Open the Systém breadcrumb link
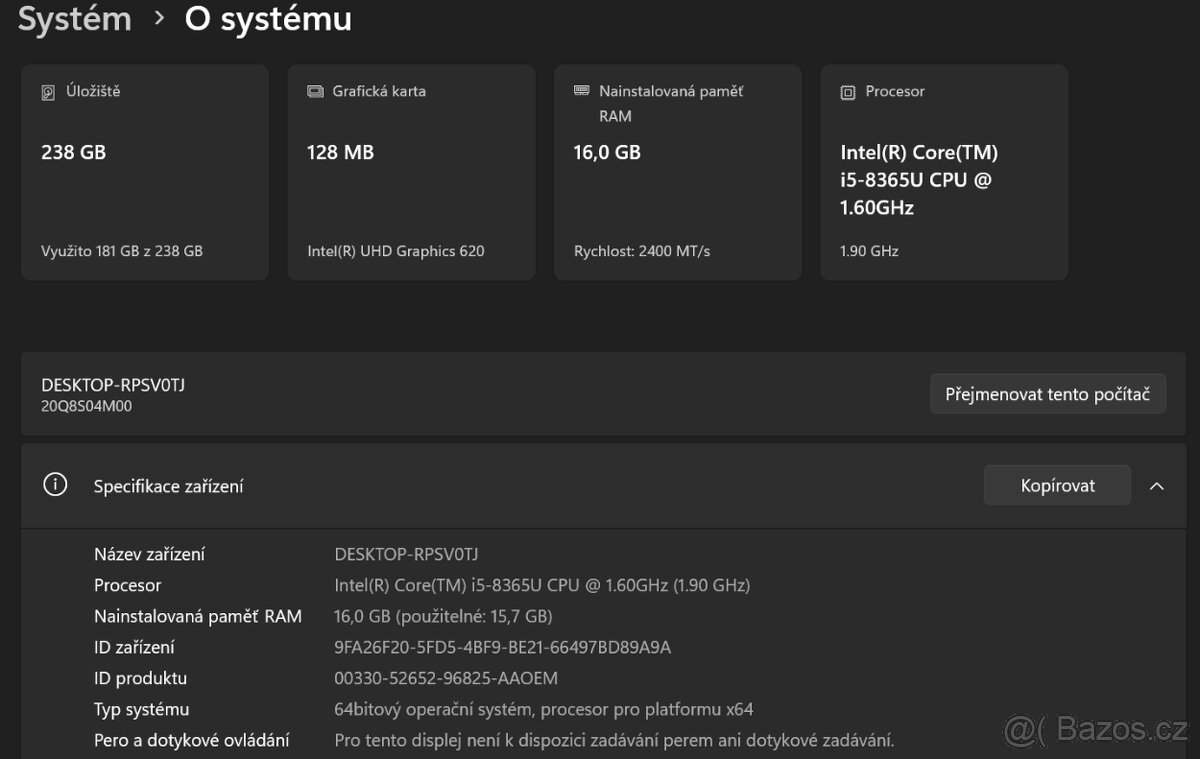1200x759 pixels. pyautogui.click(x=74, y=19)
